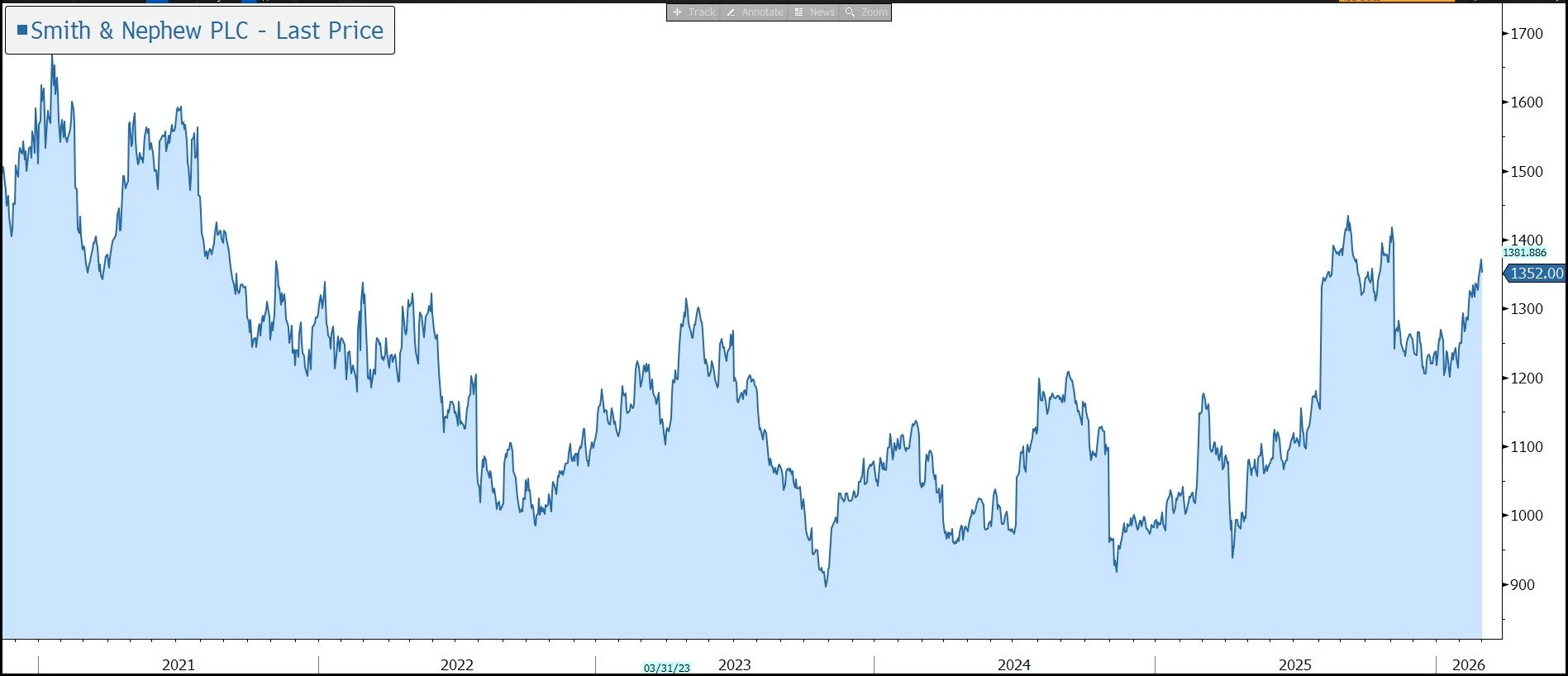Select the 03/31/23 date marker

tap(666, 668)
